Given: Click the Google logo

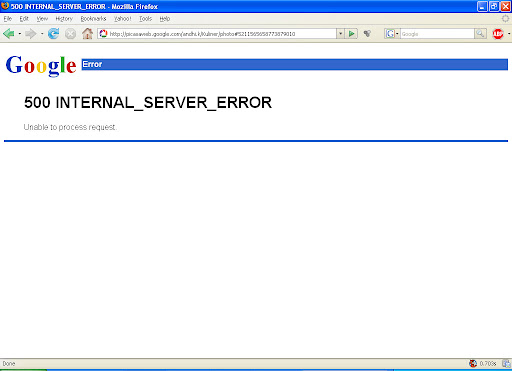Looking at the screenshot, I should click(x=41, y=65).
